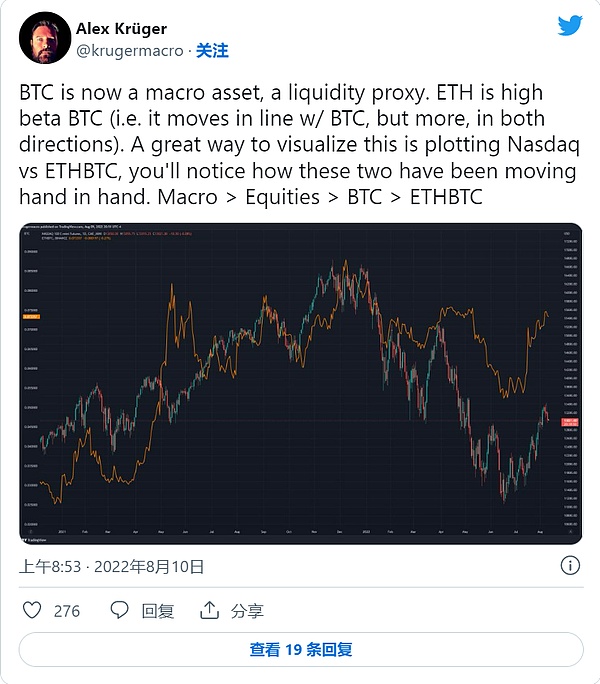
Task: Click the 276 likes count
Action: (67, 611)
